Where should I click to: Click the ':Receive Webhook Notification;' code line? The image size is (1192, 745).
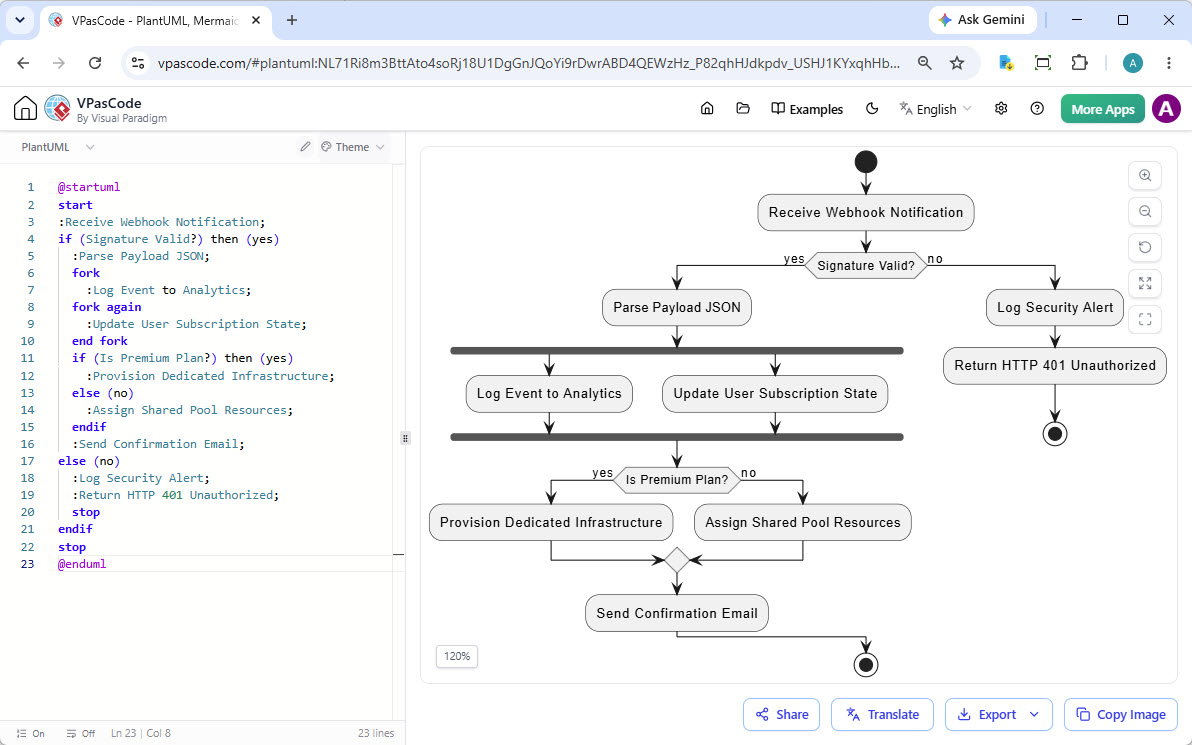(161, 222)
